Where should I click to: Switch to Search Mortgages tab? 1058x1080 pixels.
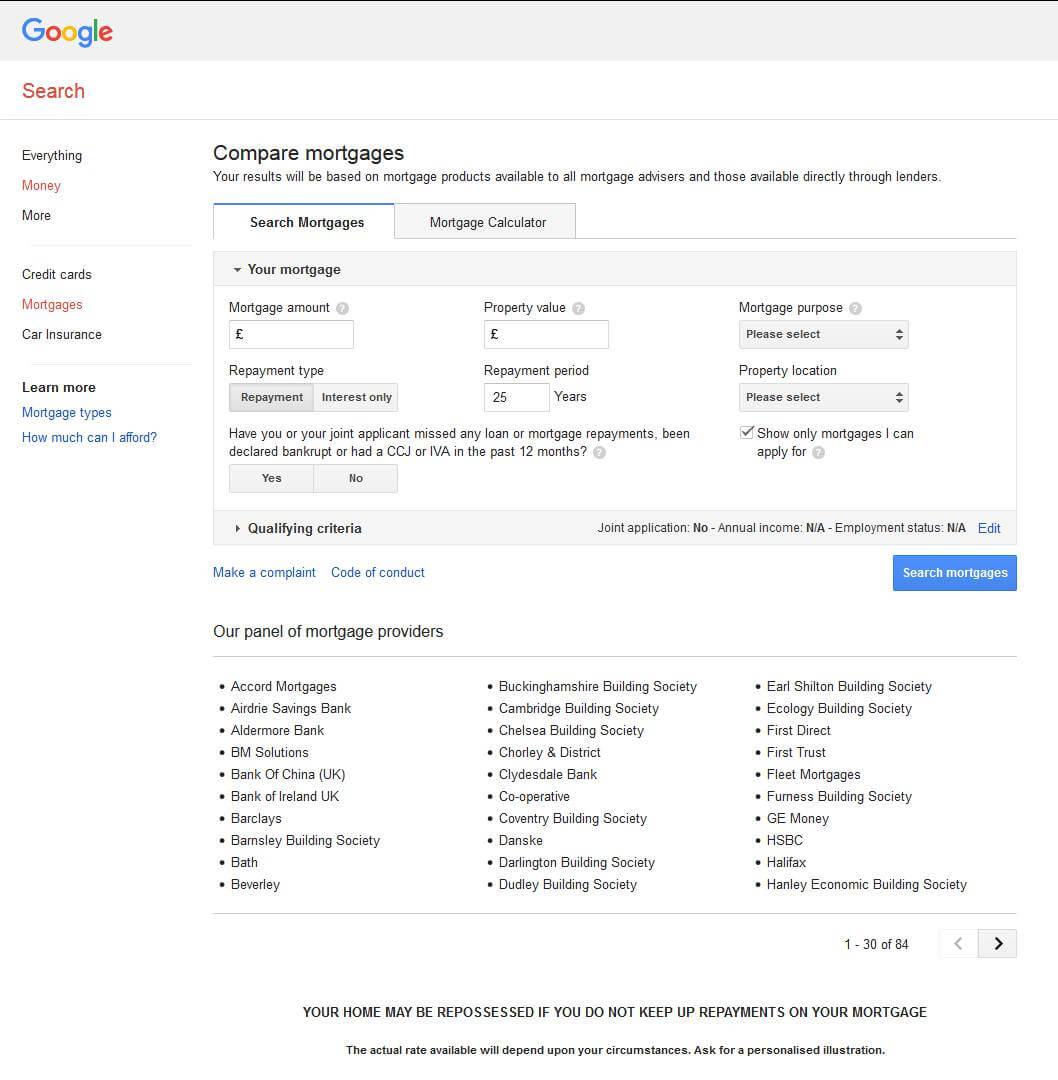click(304, 222)
